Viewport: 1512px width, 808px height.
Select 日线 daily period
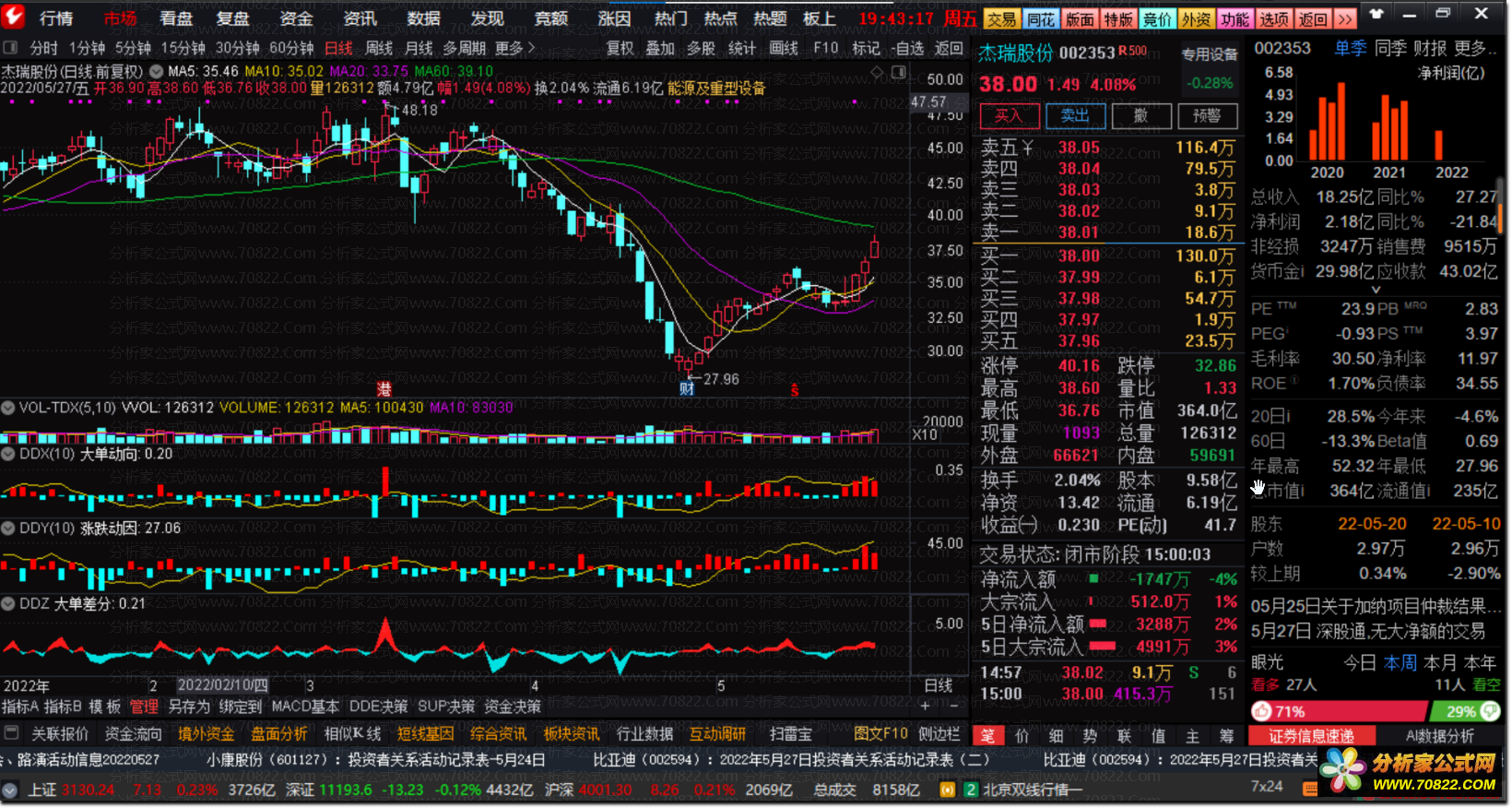tap(338, 48)
